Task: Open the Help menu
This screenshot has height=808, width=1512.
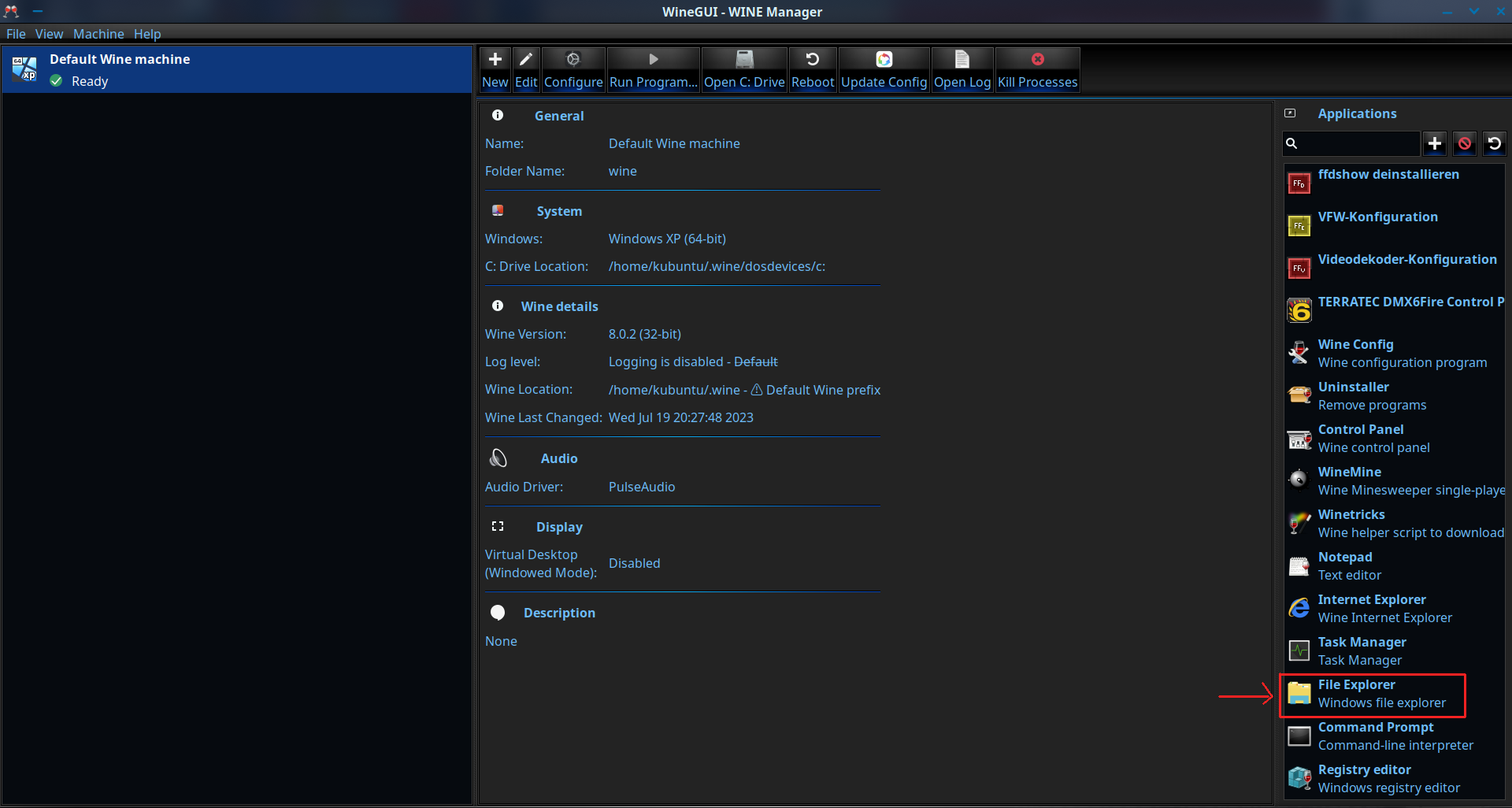Action: coord(147,34)
